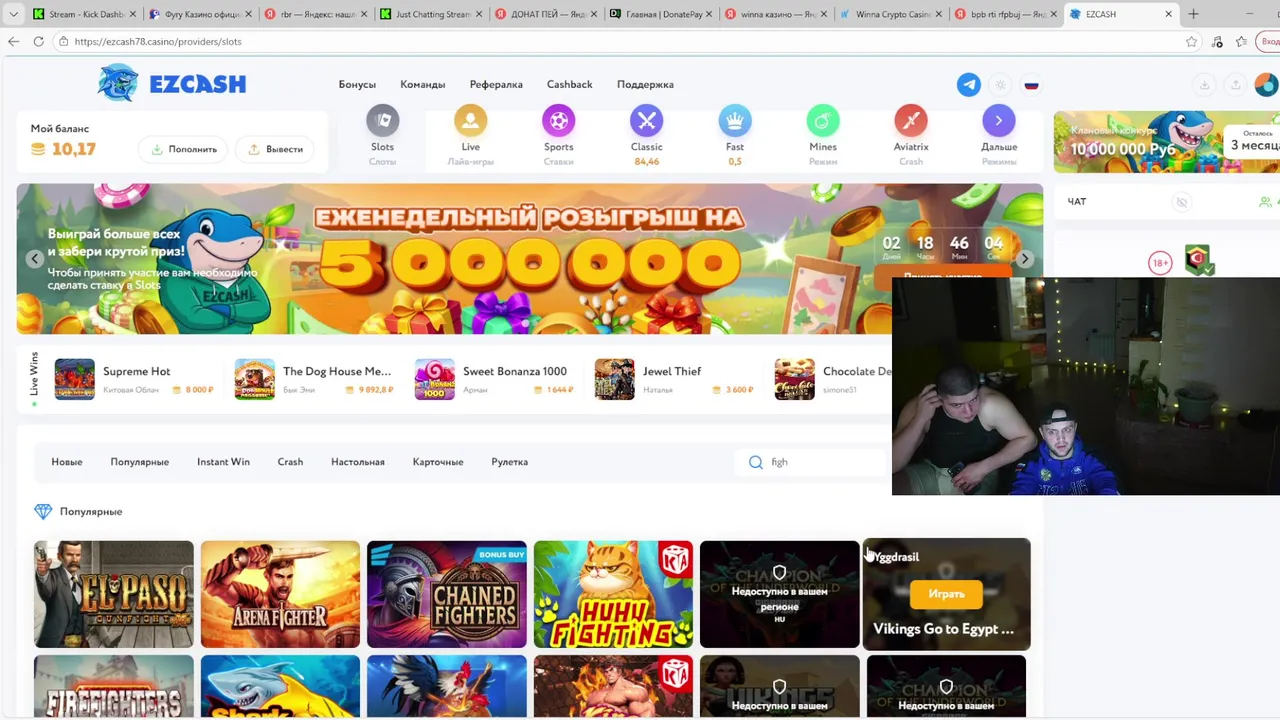Image resolution: width=1280 pixels, height=720 pixels.
Task: Open the Cashback menu item
Action: (569, 85)
